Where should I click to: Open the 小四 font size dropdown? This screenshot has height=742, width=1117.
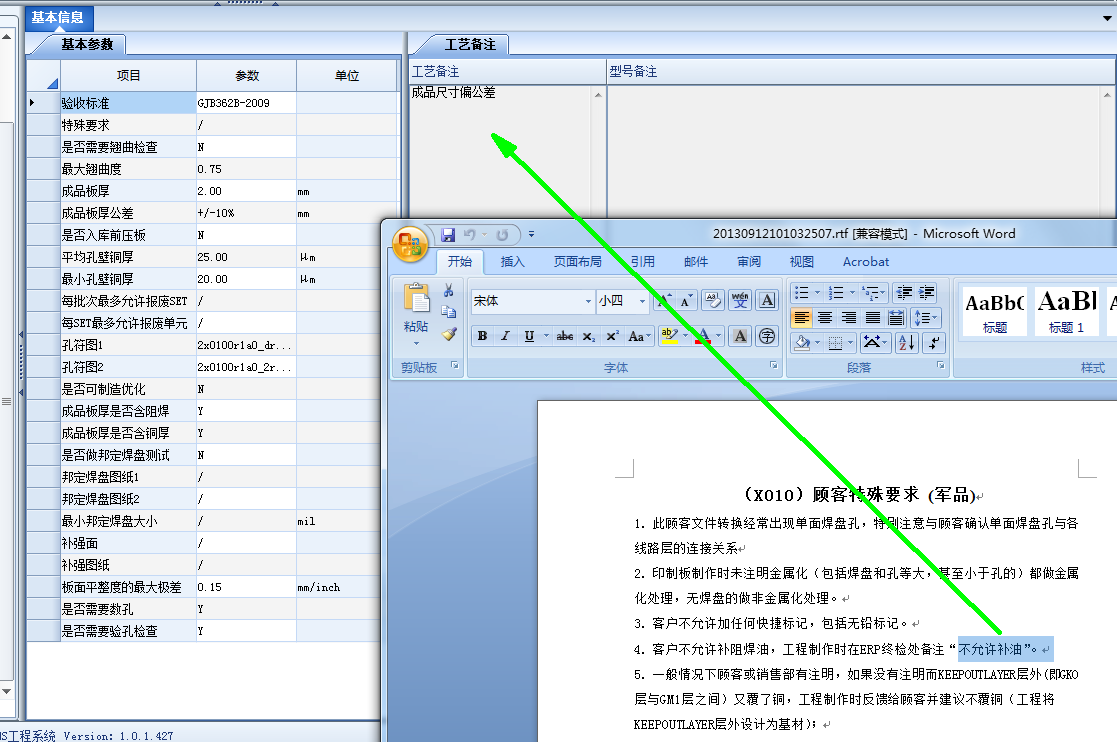pyautogui.click(x=642, y=301)
